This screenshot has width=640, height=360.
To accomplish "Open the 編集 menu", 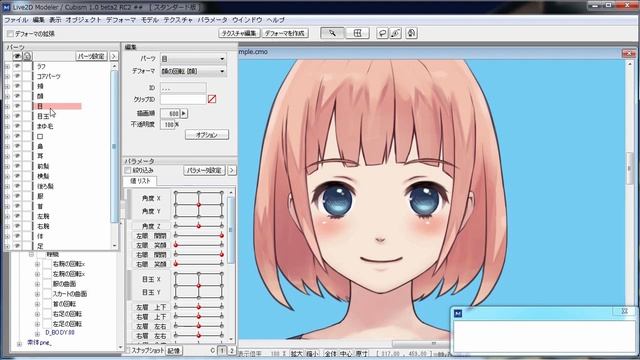I will click(38, 20).
